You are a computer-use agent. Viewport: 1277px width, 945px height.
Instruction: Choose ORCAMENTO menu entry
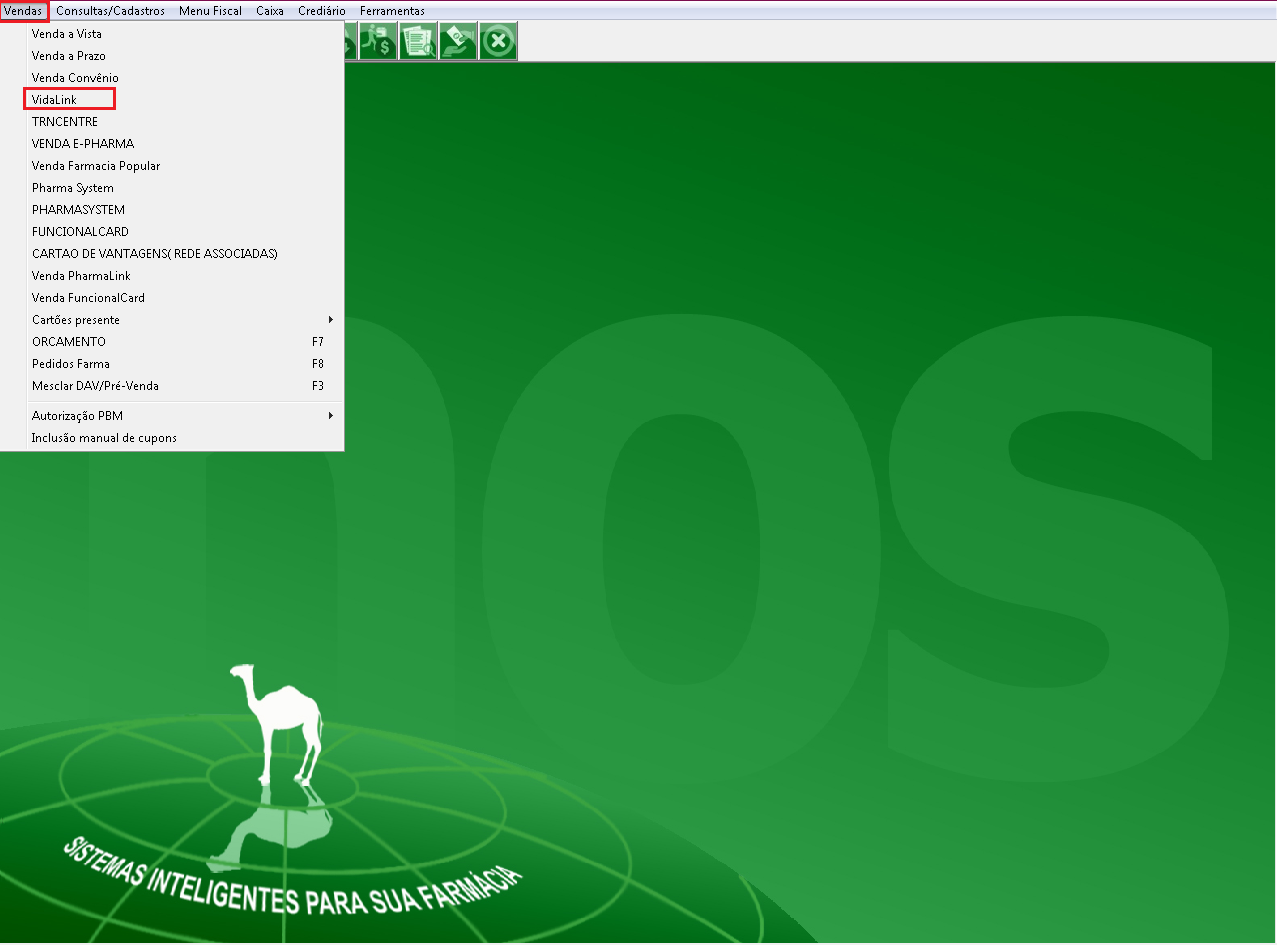[x=68, y=342]
